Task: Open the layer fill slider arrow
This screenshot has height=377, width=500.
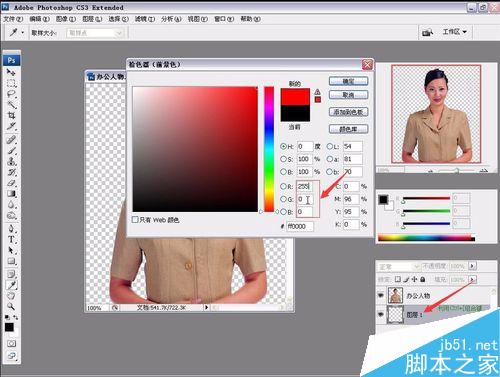Action: (472, 279)
